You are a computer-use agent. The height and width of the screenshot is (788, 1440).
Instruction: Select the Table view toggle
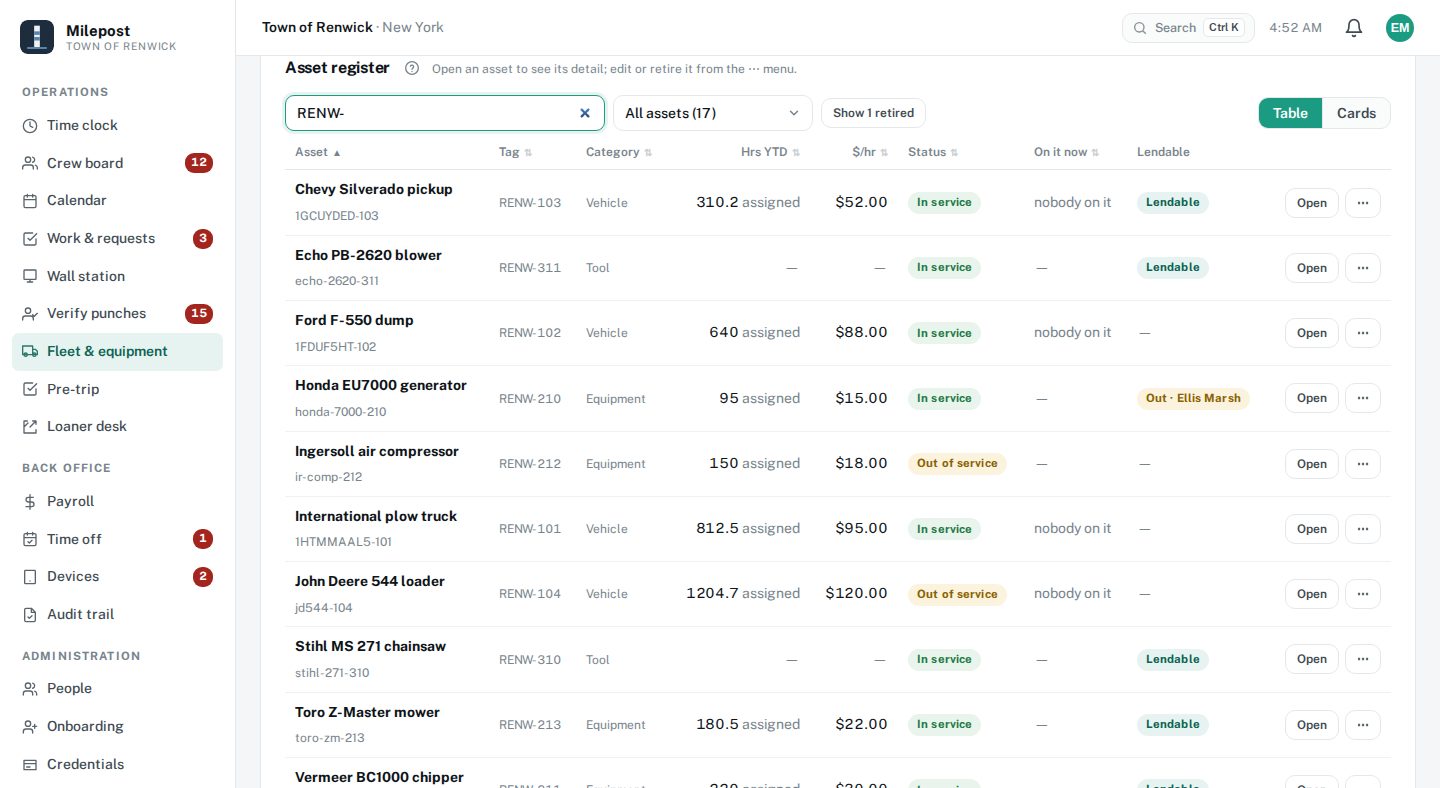pyautogui.click(x=1290, y=113)
